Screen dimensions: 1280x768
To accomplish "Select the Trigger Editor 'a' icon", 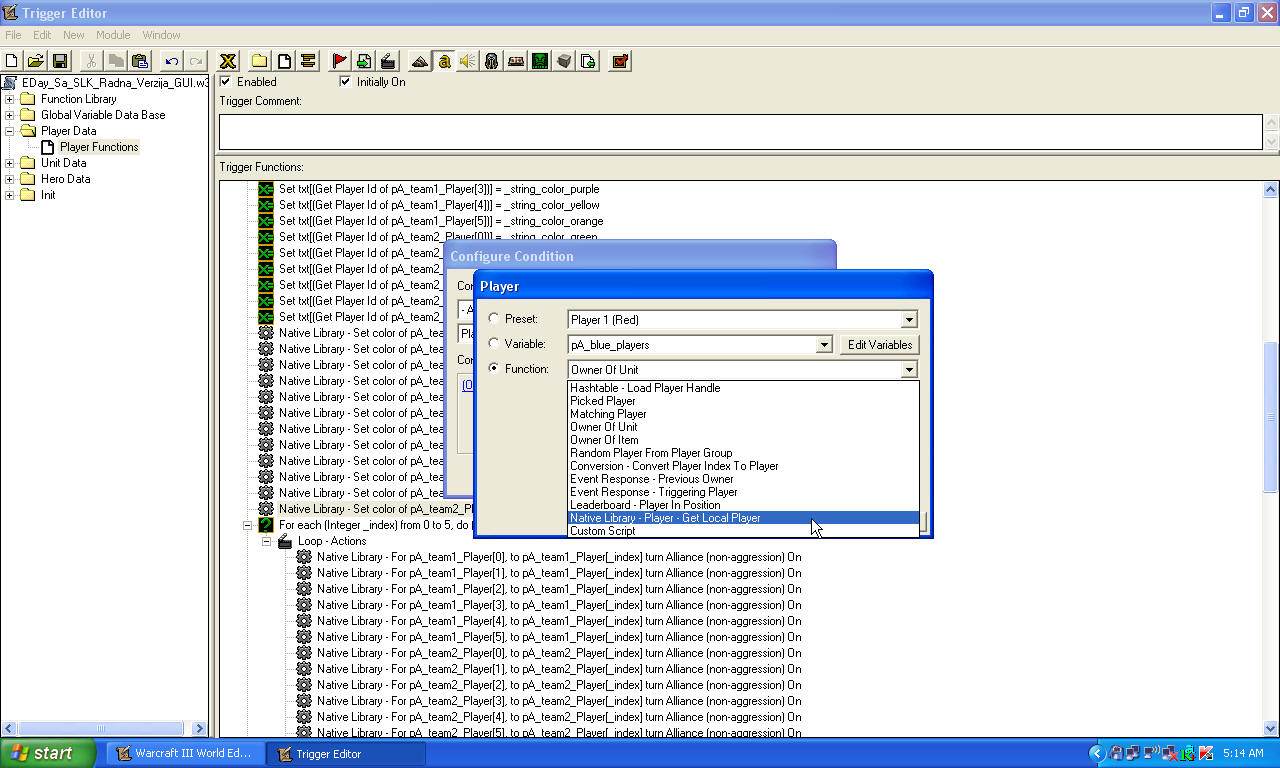I will (x=444, y=61).
